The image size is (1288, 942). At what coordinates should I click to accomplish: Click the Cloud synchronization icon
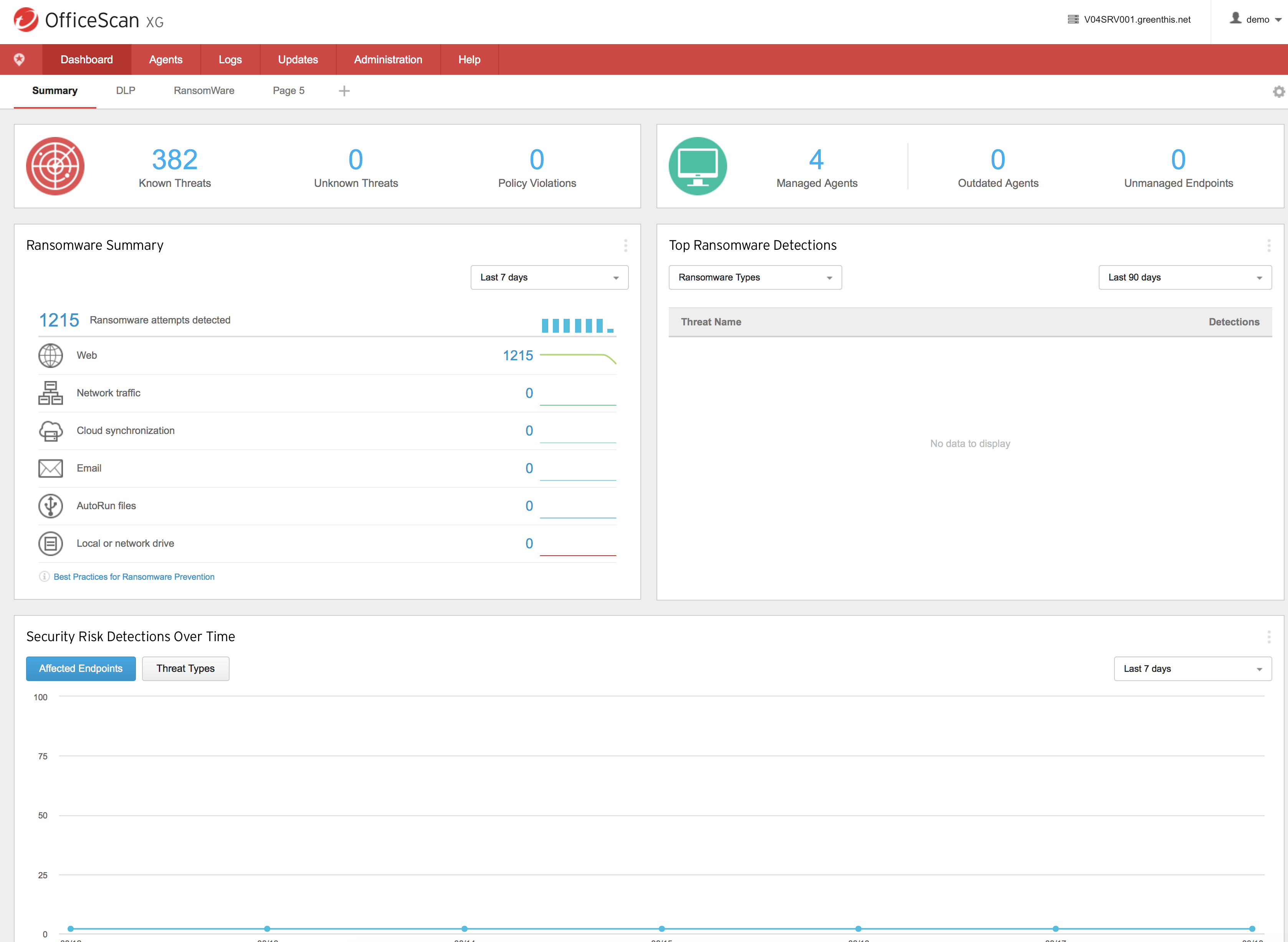pyautogui.click(x=51, y=431)
